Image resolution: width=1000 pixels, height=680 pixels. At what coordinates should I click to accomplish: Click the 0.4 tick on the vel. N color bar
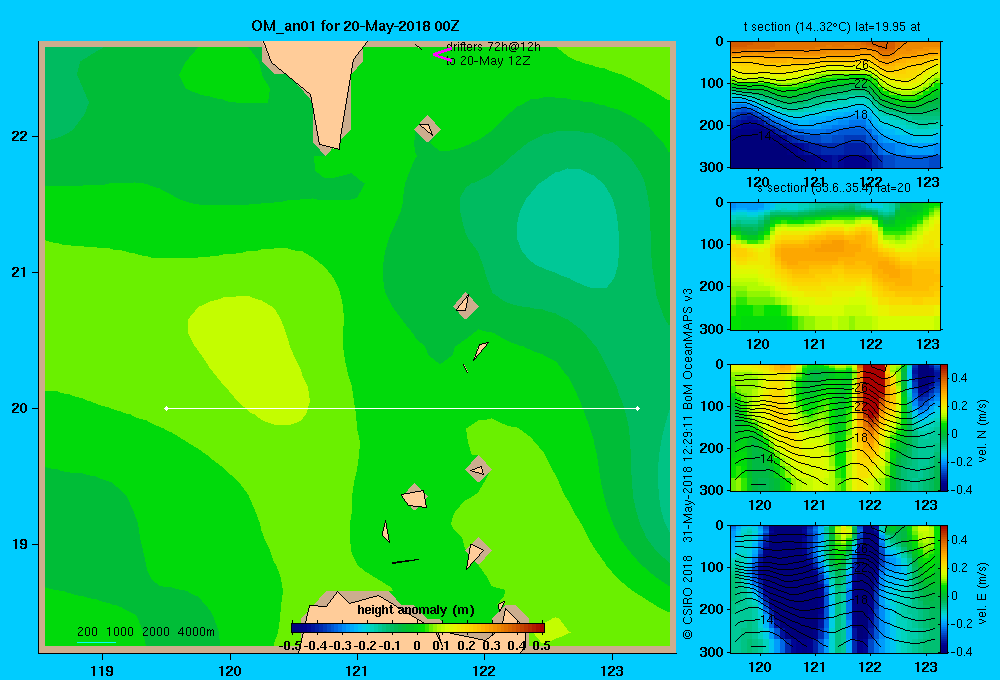[959, 378]
